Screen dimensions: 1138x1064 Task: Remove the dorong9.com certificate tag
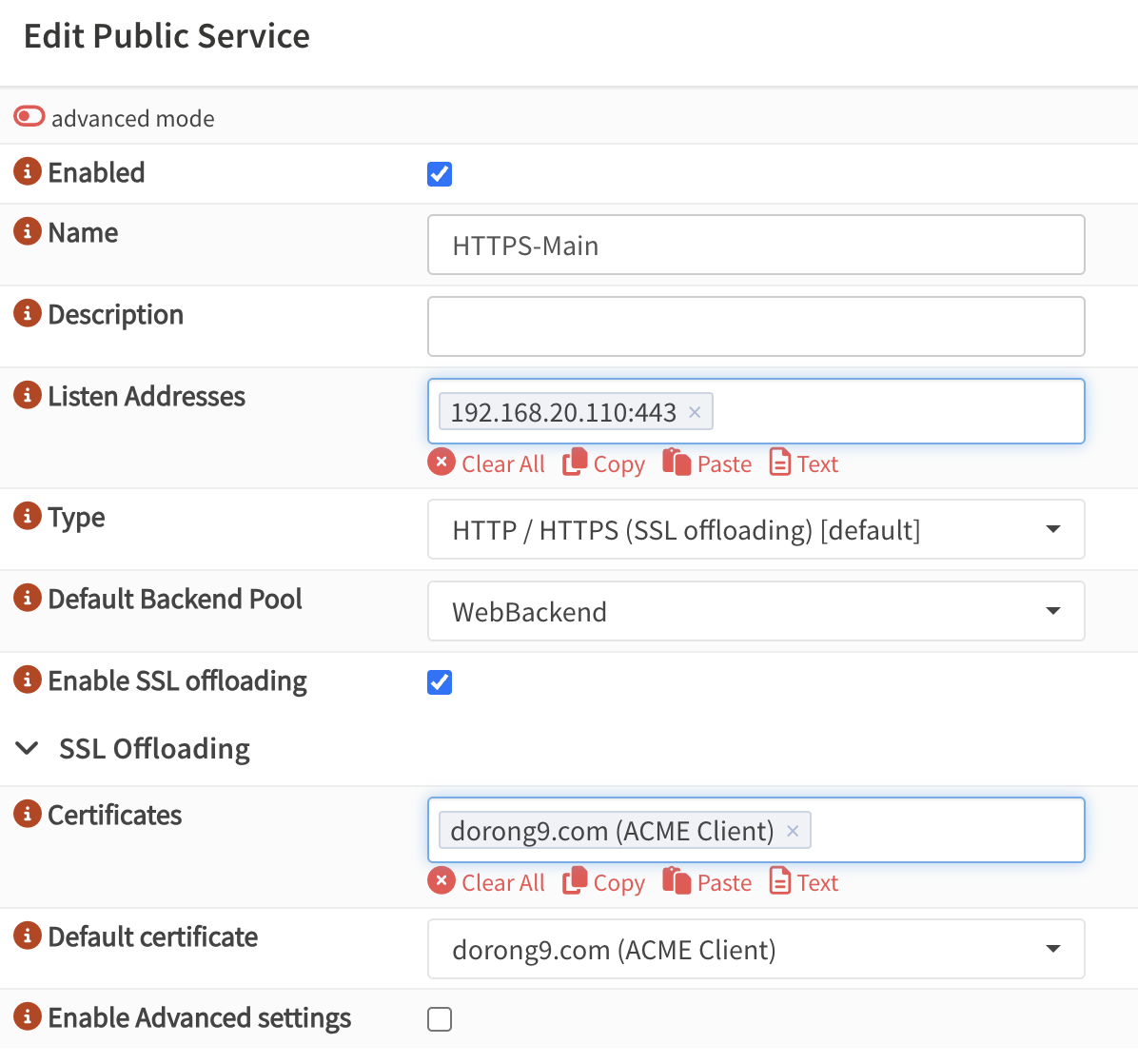coord(793,831)
